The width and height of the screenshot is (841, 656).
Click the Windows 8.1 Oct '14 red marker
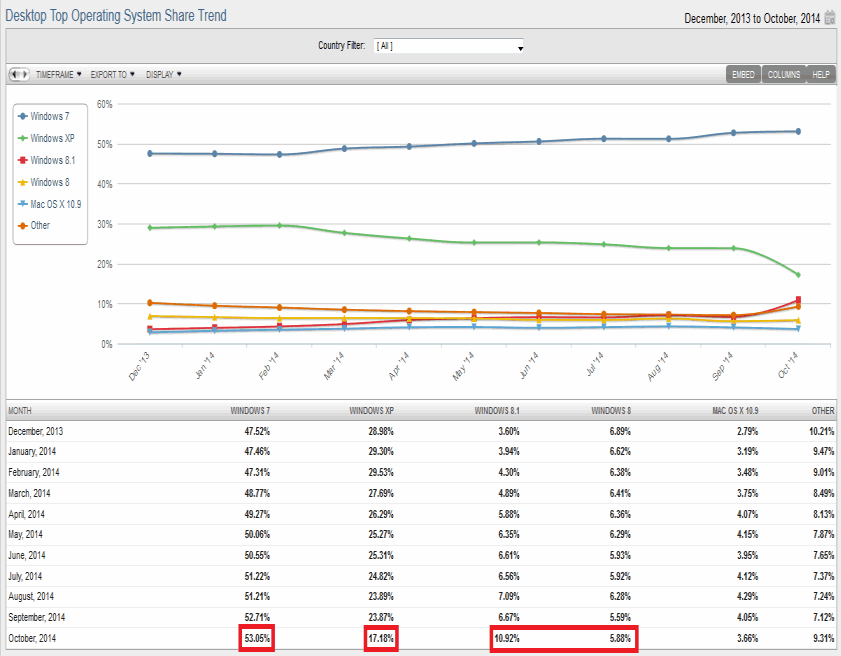coord(798,300)
